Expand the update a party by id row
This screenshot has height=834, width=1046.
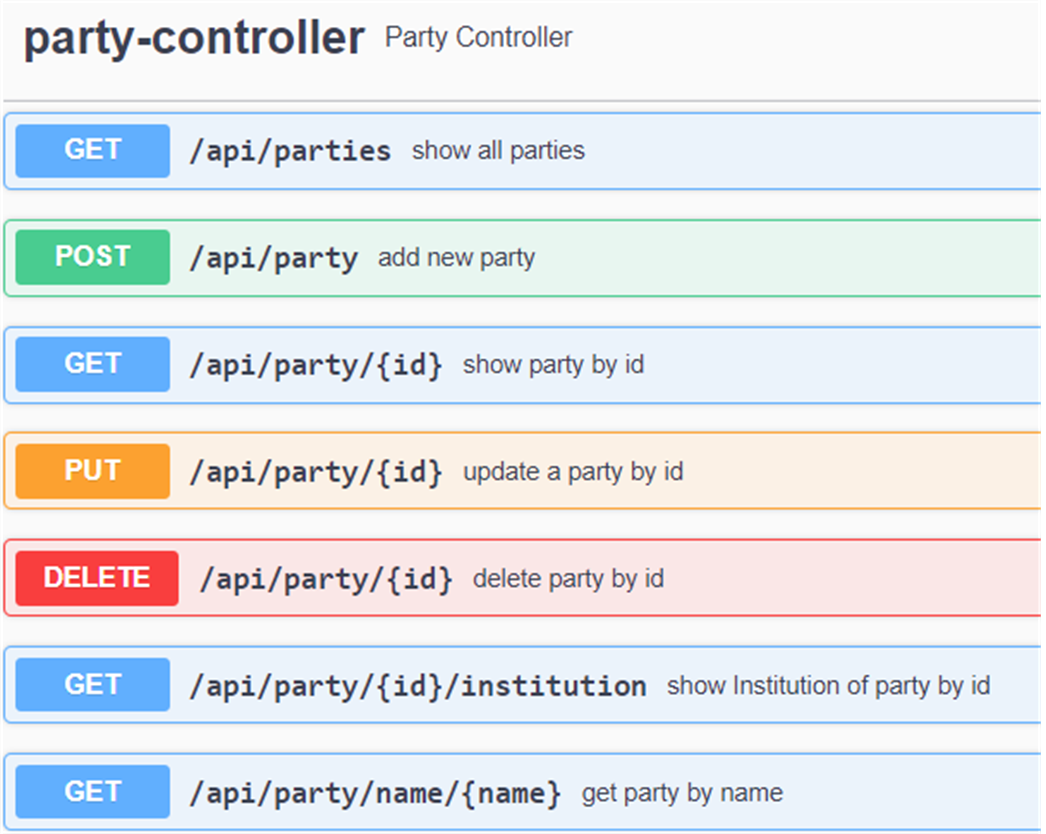click(x=523, y=471)
